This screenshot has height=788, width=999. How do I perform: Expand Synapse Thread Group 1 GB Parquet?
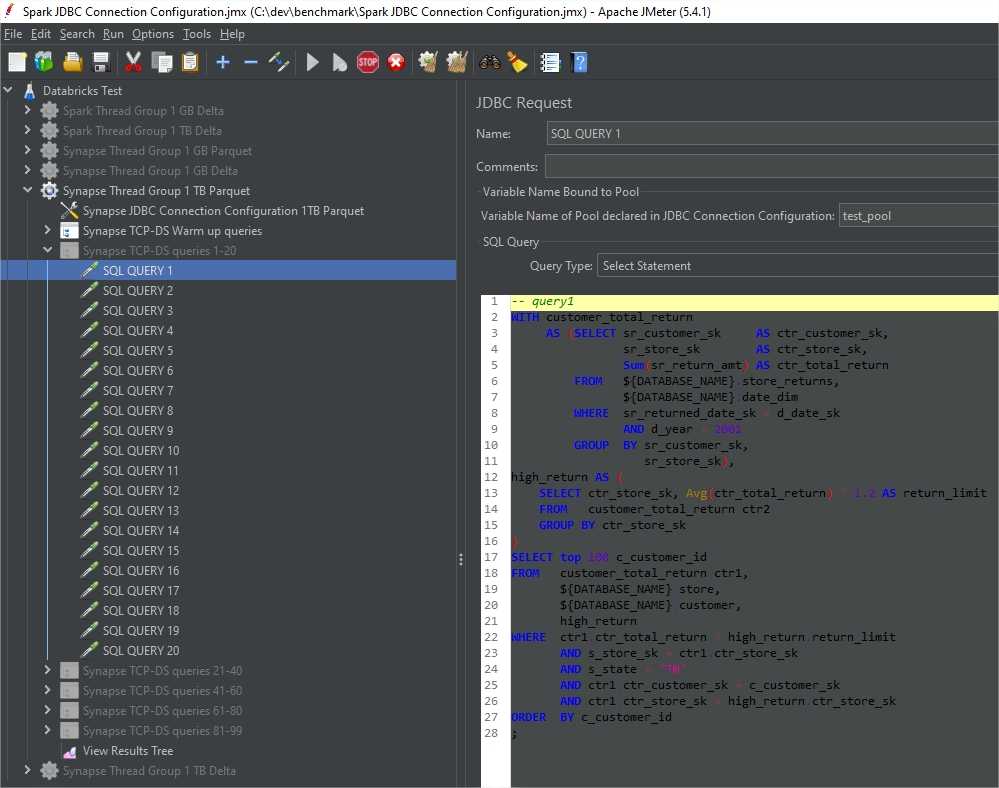tap(27, 150)
